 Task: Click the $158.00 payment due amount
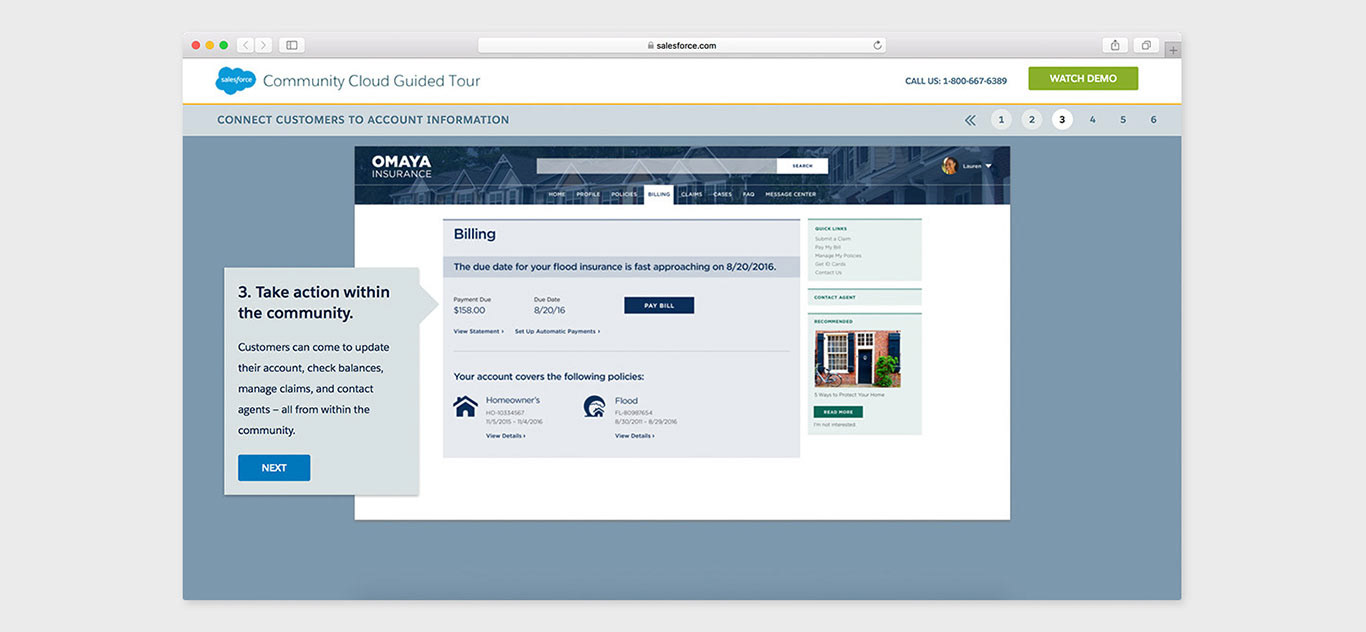(x=469, y=310)
